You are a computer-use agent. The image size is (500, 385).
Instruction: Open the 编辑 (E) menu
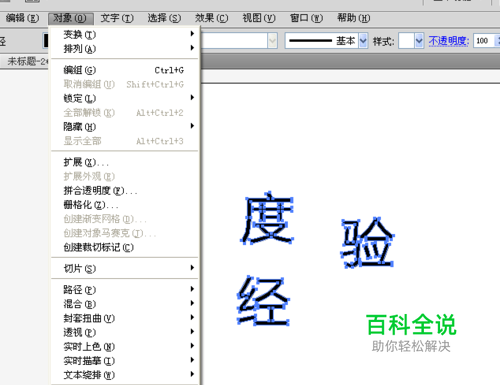[22, 18]
